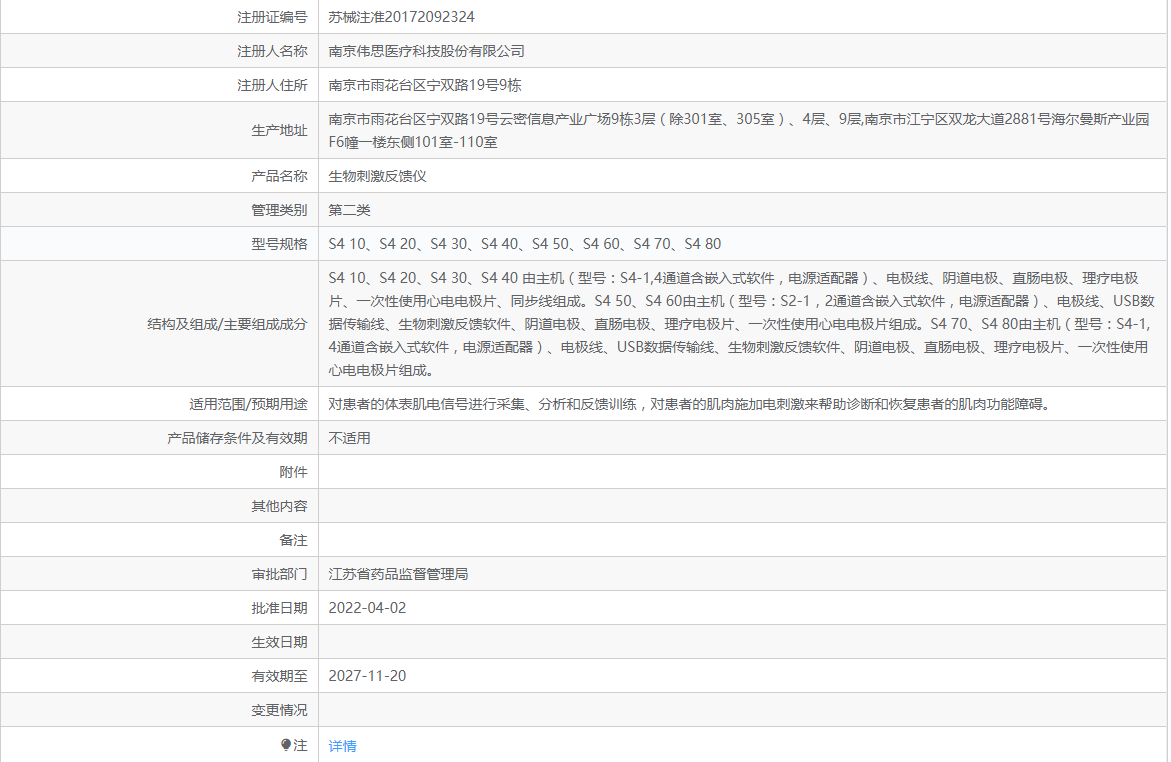The height and width of the screenshot is (762, 1171).
Task: Click the 注册证编号 label
Action: point(272,16)
